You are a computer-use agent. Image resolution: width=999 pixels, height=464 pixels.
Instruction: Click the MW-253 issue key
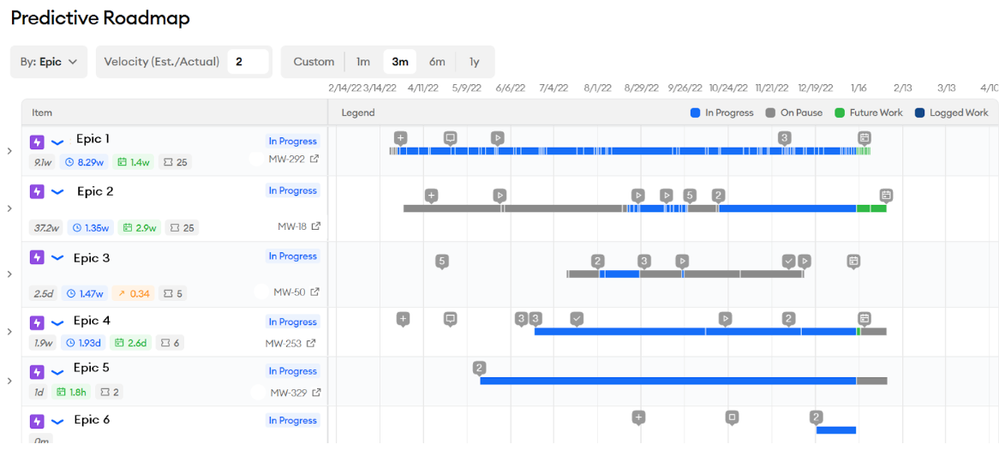[x=284, y=343]
